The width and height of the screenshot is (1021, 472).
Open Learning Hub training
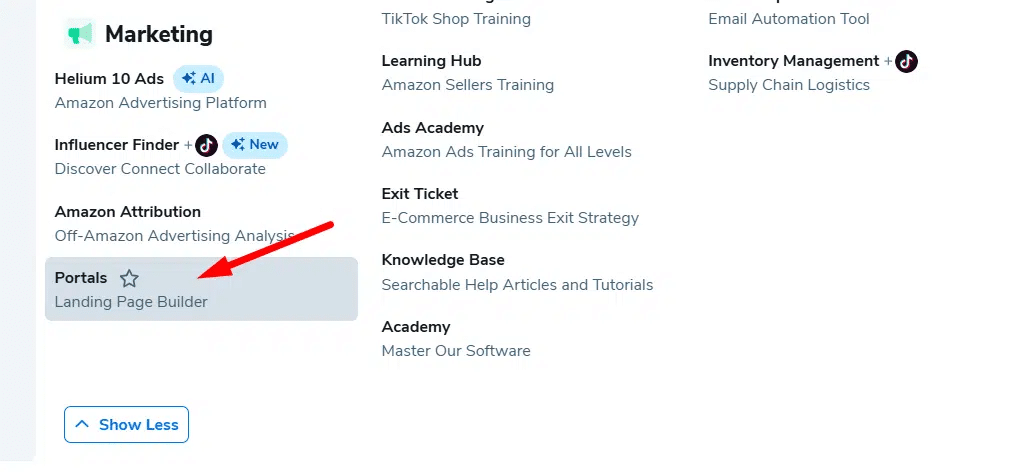[x=432, y=61]
